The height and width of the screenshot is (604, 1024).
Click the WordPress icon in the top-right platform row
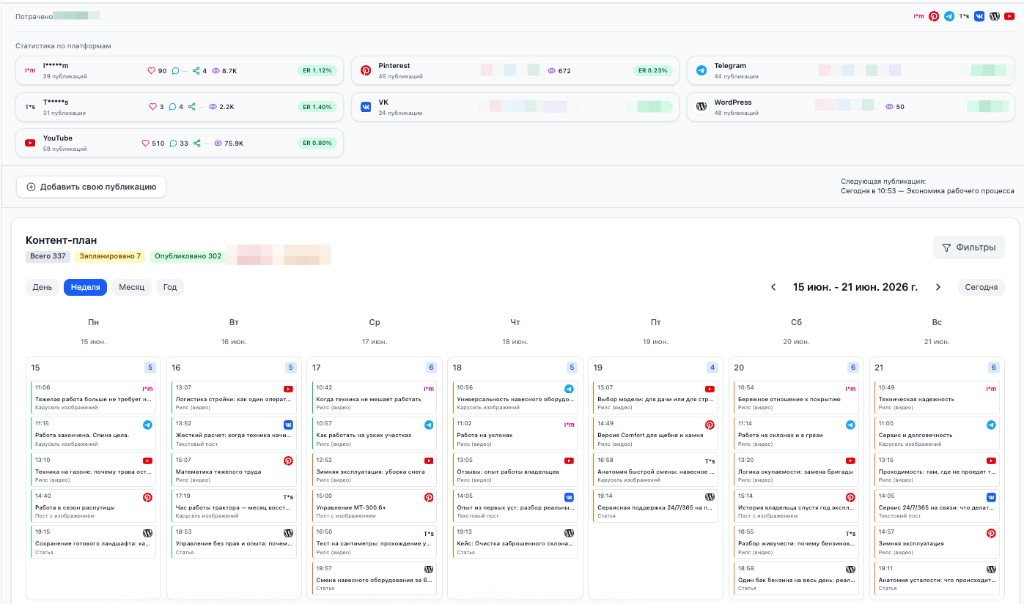coord(994,16)
